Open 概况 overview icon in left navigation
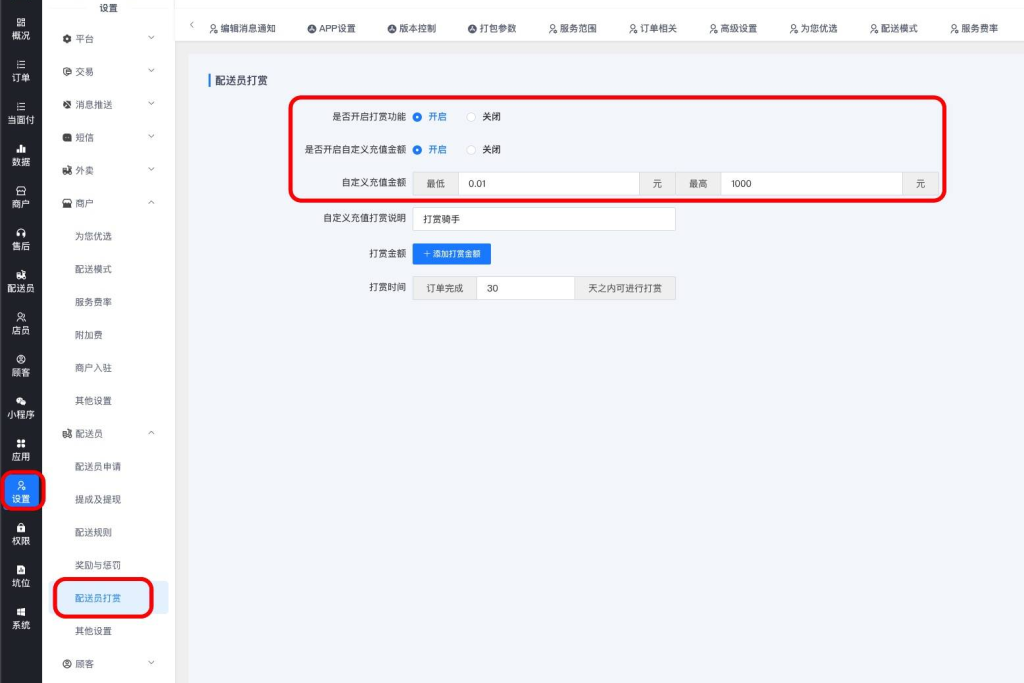The width and height of the screenshot is (1024, 683). coord(20,28)
